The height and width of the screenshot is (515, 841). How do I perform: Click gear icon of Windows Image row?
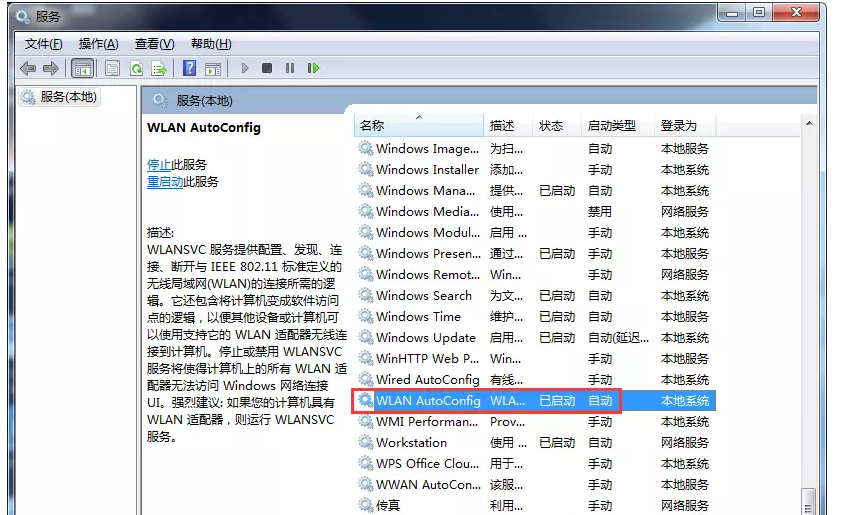tap(366, 148)
